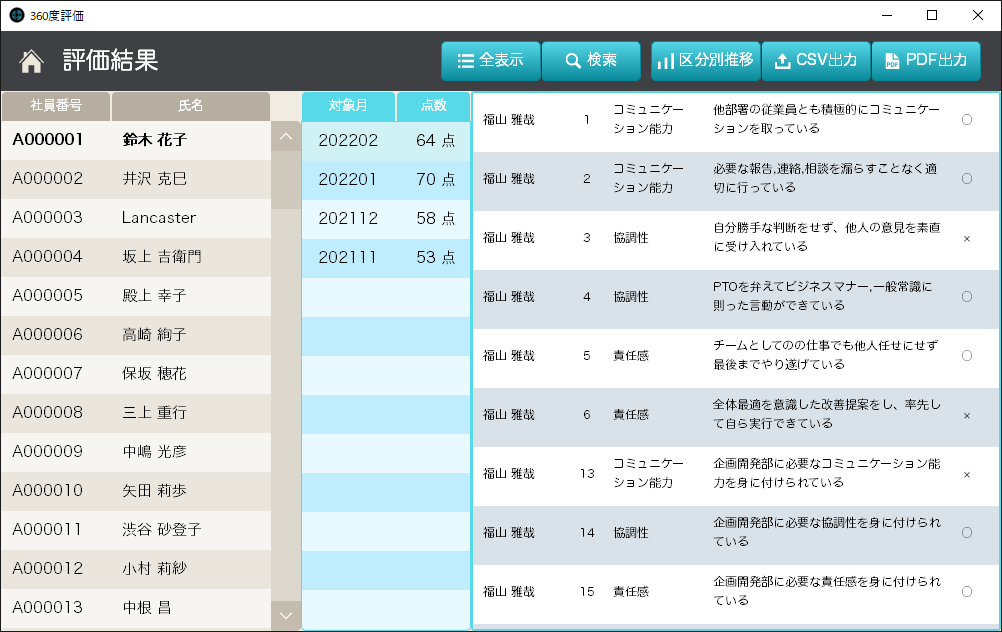Click the 点数 column header

pos(433,106)
